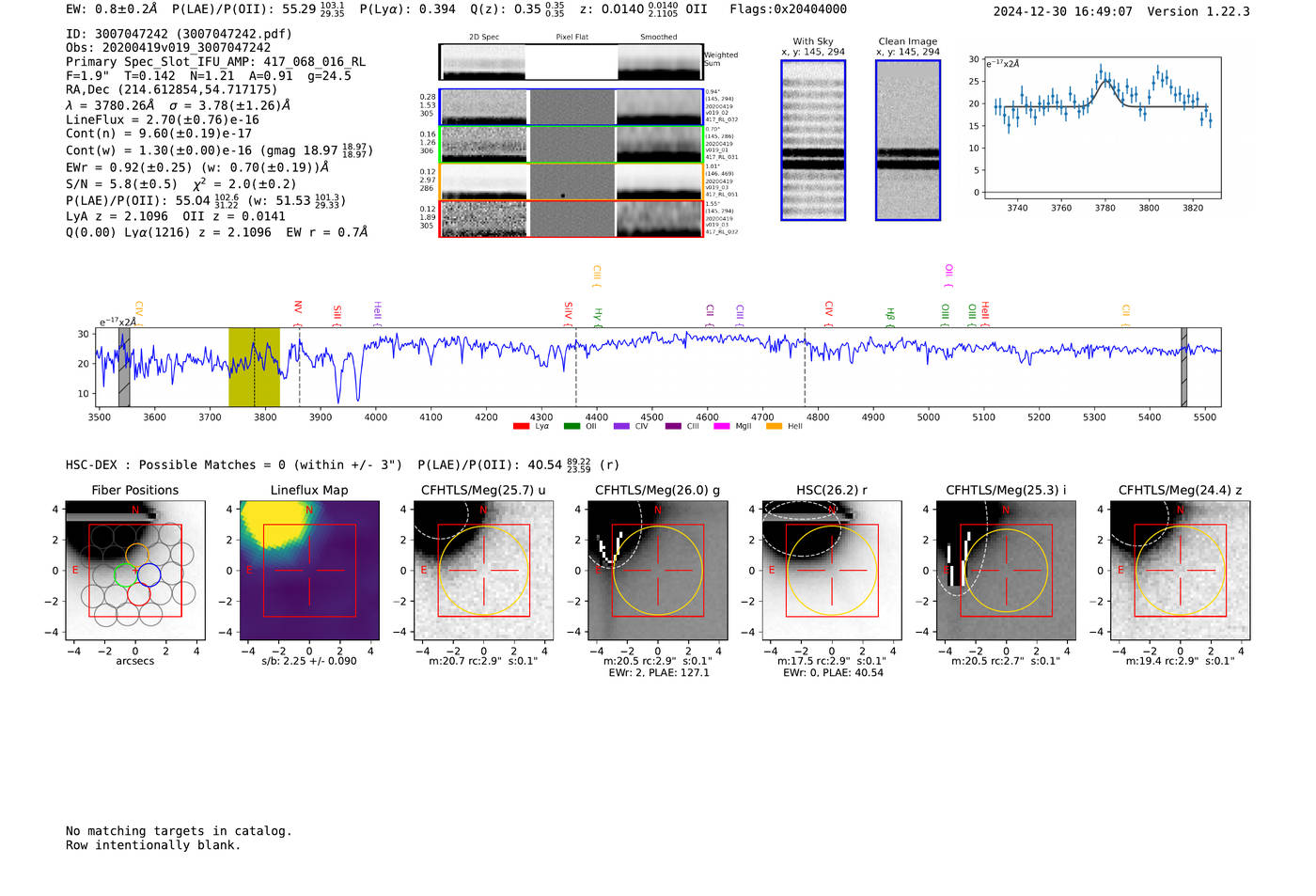View the CFHTLS/Meg(25.7) u cutout
Screen dimensions: 1316x896
[x=483, y=571]
